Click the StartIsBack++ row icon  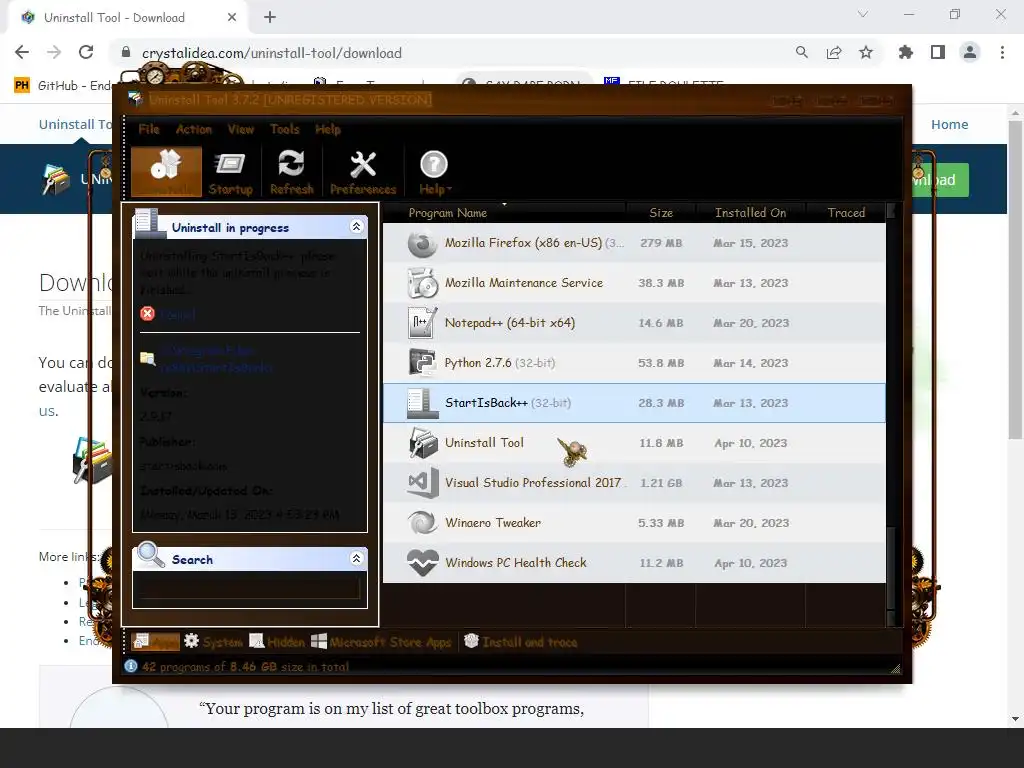tap(422, 403)
